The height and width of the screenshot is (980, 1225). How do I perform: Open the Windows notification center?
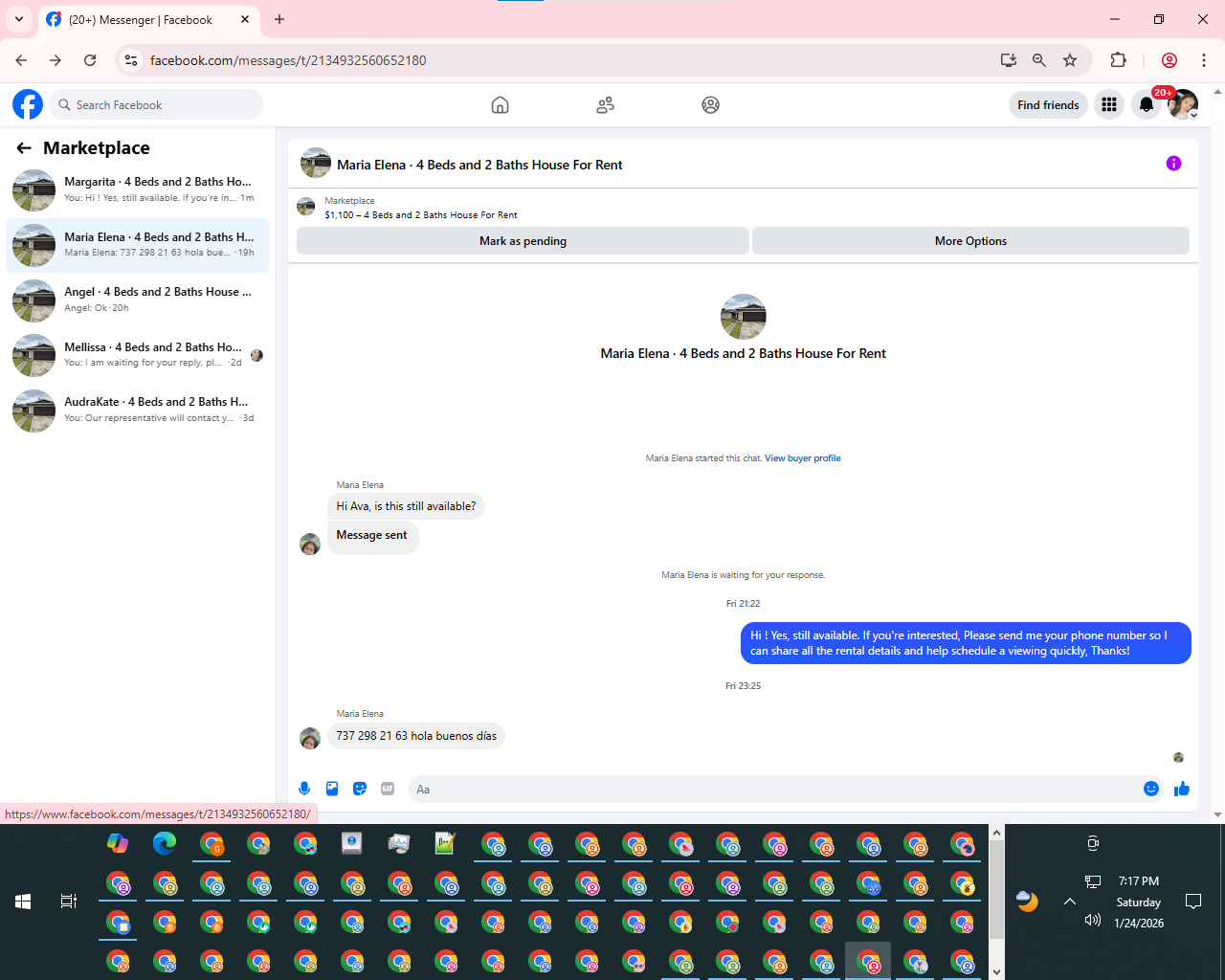tap(1193, 902)
